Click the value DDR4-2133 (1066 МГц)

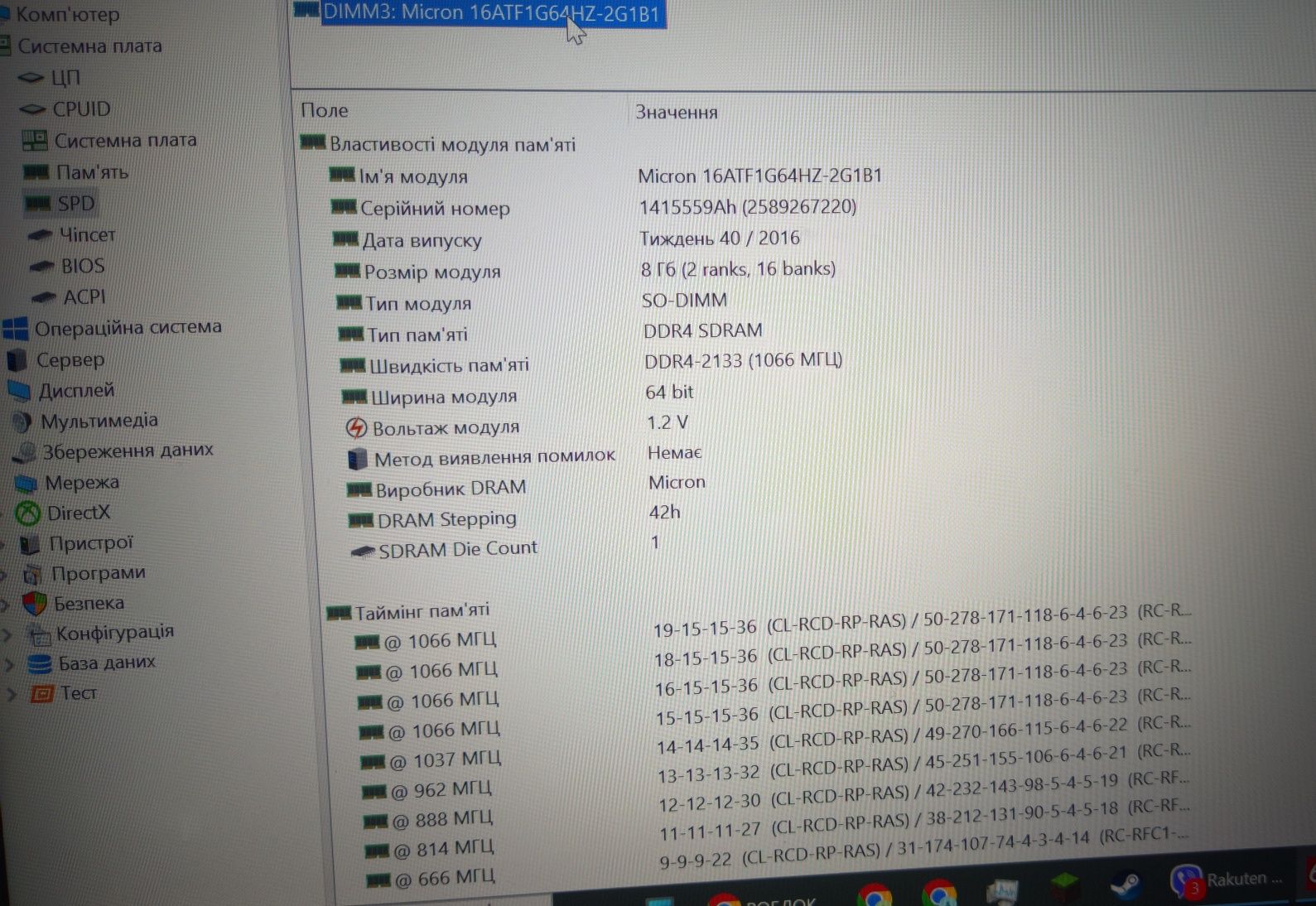tap(744, 361)
